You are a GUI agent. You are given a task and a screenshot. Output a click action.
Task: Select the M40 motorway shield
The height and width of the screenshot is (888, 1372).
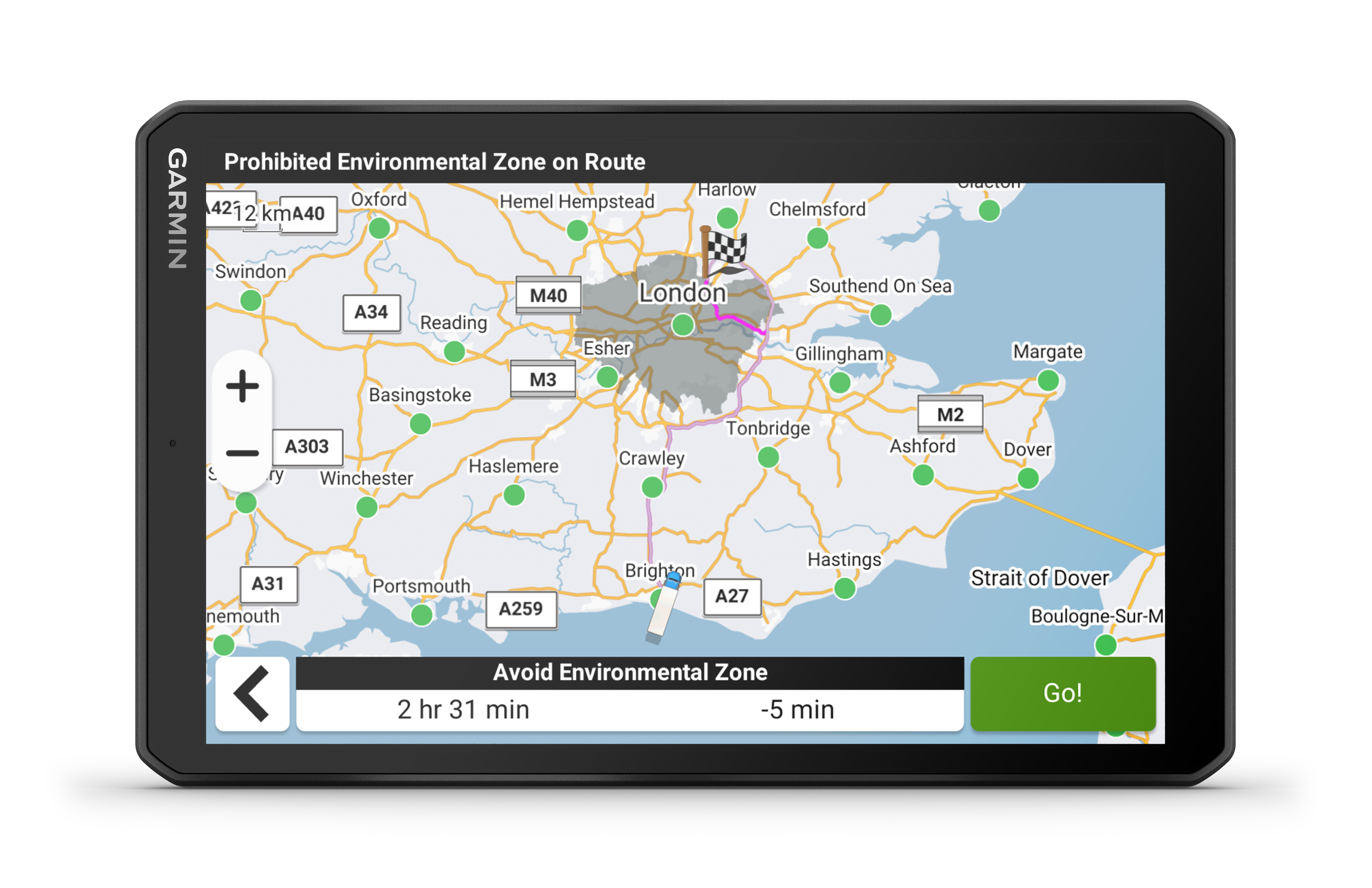(548, 295)
